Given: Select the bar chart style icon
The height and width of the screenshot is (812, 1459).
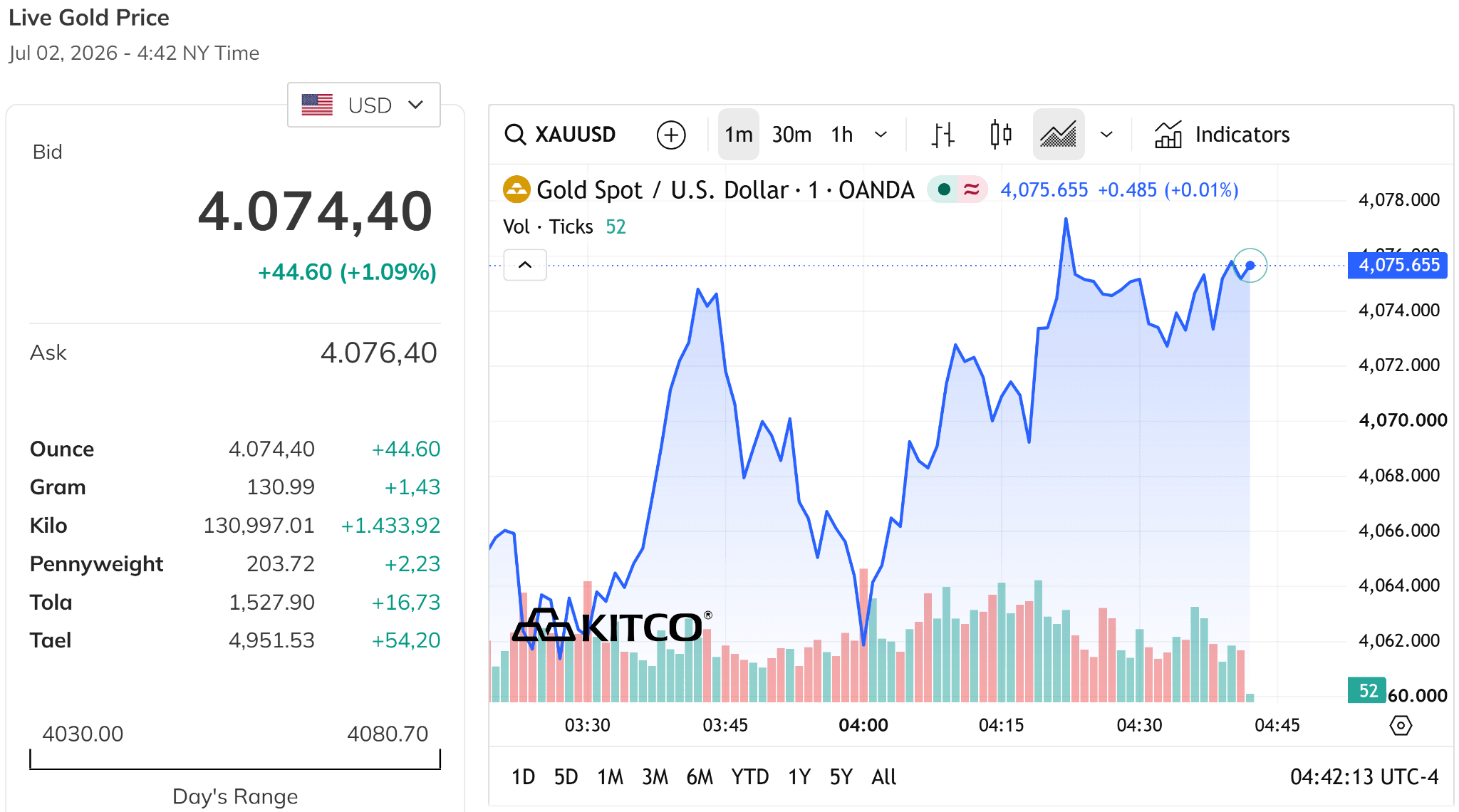Looking at the screenshot, I should point(943,134).
